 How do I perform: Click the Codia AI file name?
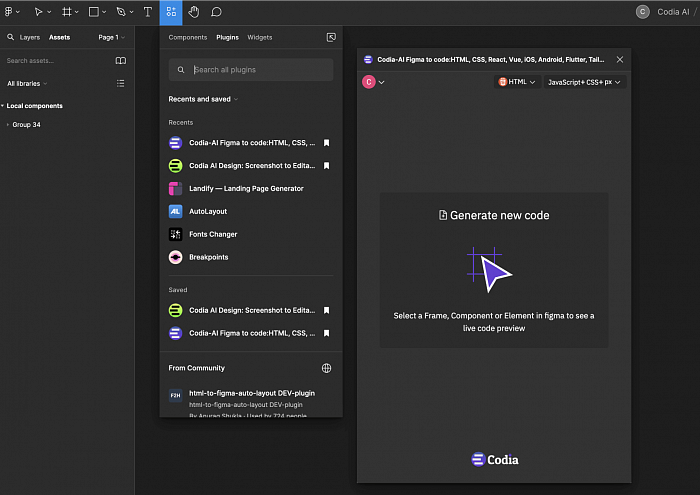(x=673, y=12)
